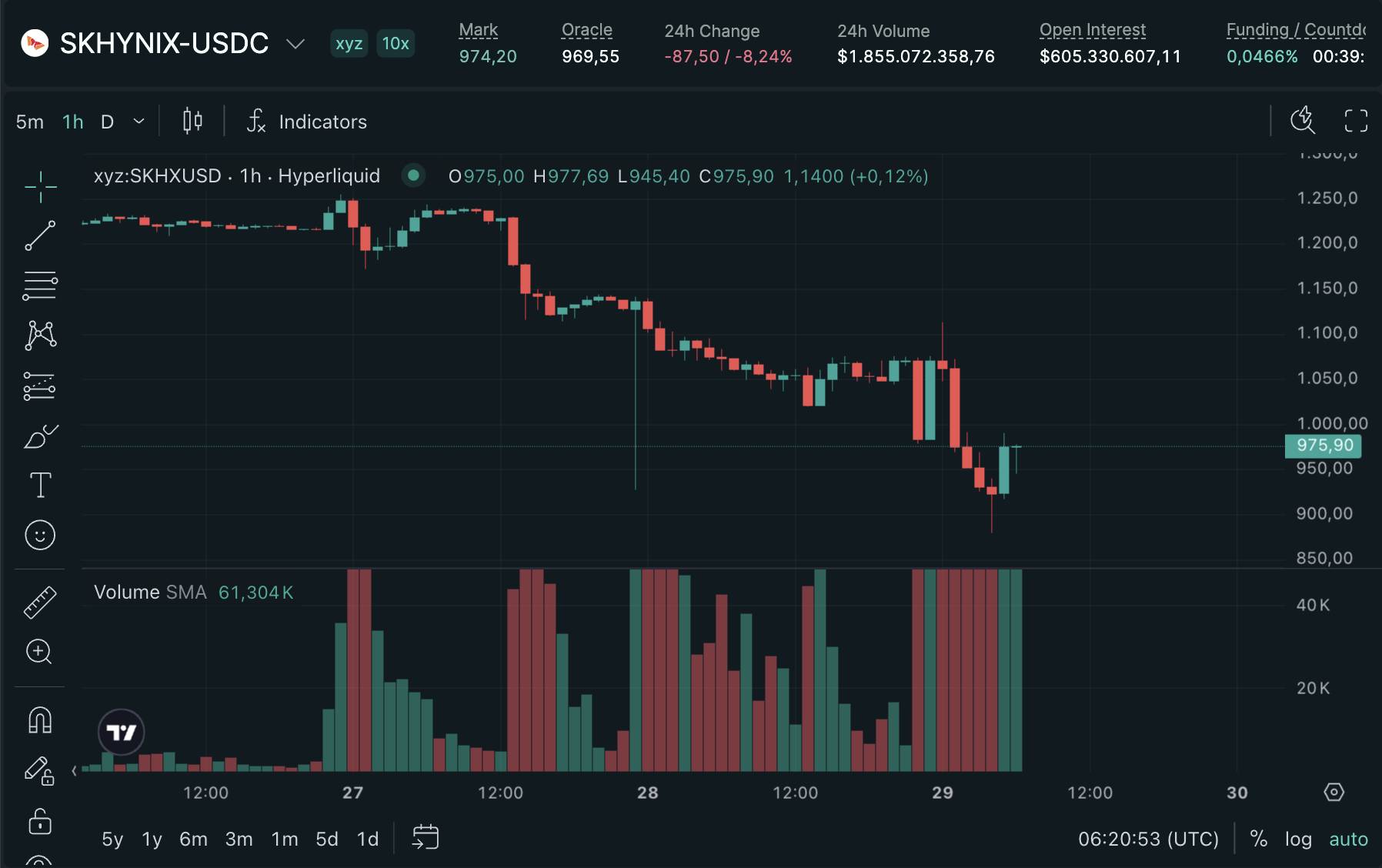Image resolution: width=1382 pixels, height=868 pixels.
Task: Click the SKHYNIX token logo icon
Action: [35, 43]
